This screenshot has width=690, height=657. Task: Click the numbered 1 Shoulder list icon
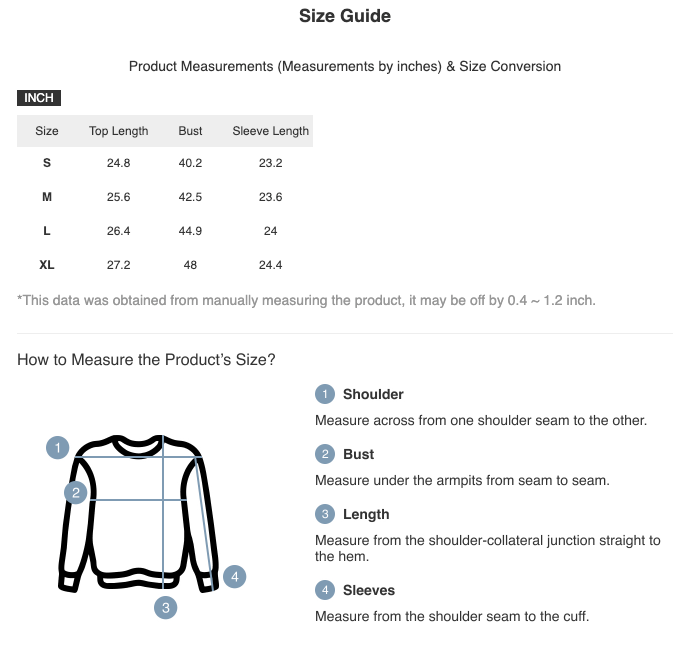[x=325, y=394]
